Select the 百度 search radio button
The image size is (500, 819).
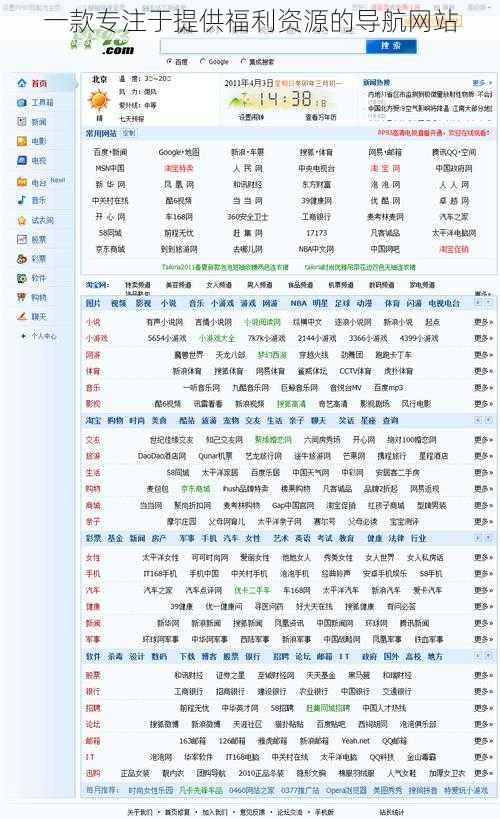point(169,62)
